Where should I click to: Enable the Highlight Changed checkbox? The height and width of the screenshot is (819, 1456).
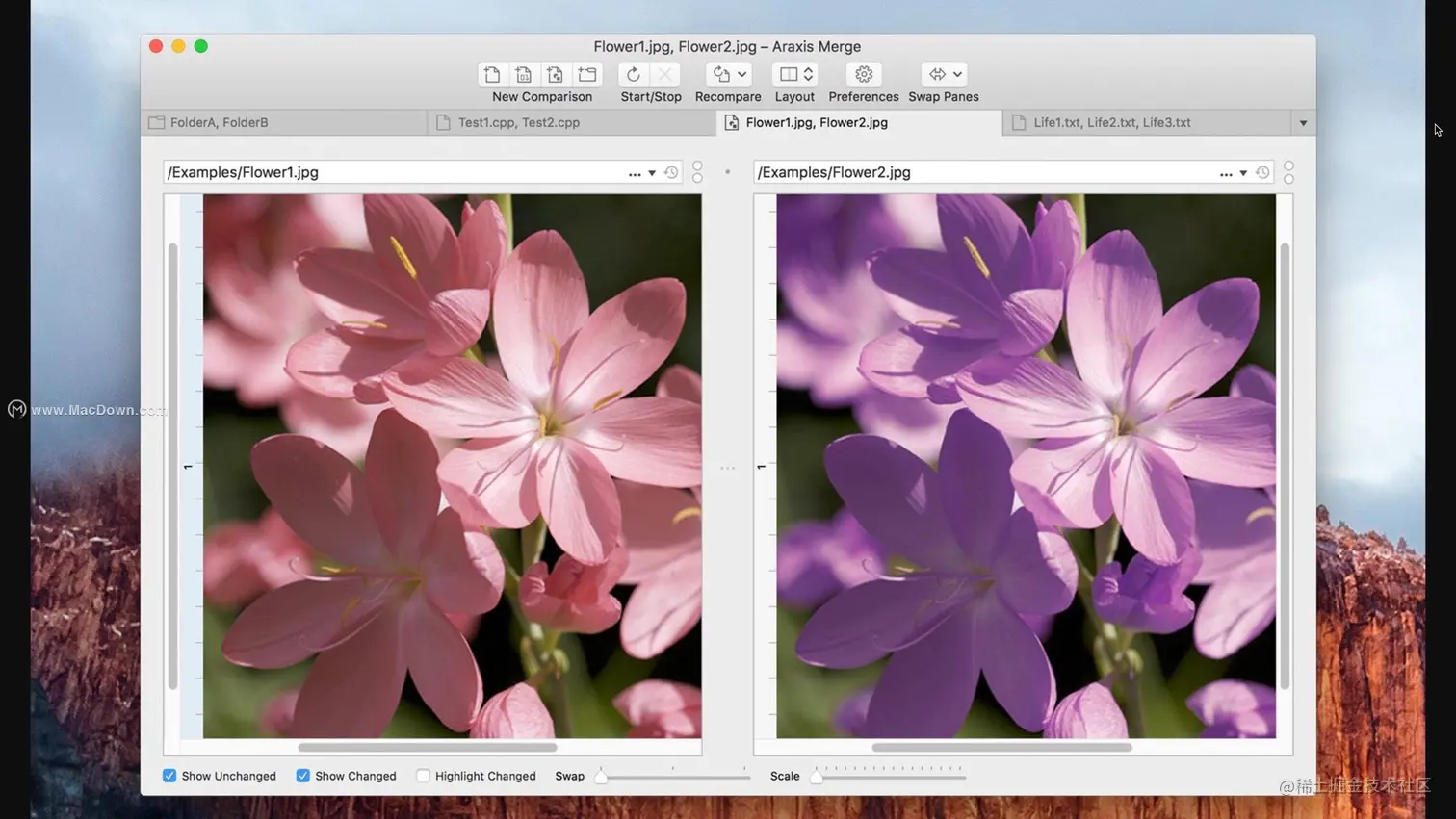[423, 776]
